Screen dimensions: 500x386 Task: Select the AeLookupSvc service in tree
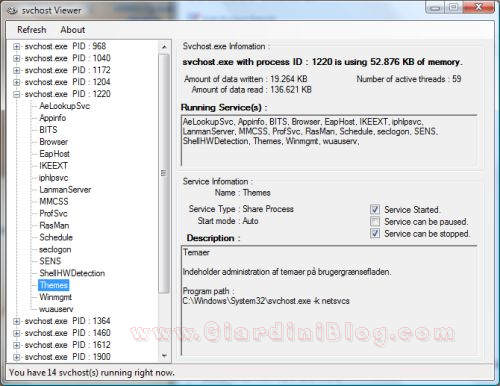(65, 106)
